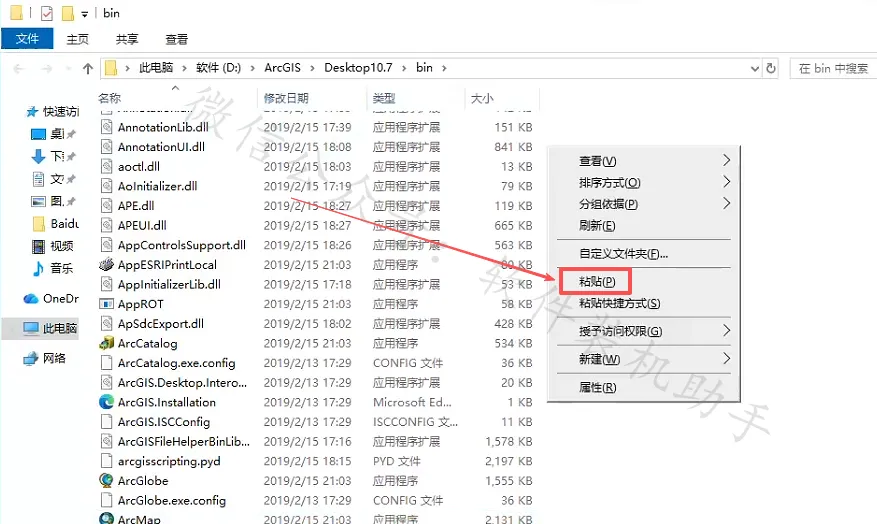Select AppESRIPrintLocal application icon
The image size is (877, 524).
(x=106, y=264)
